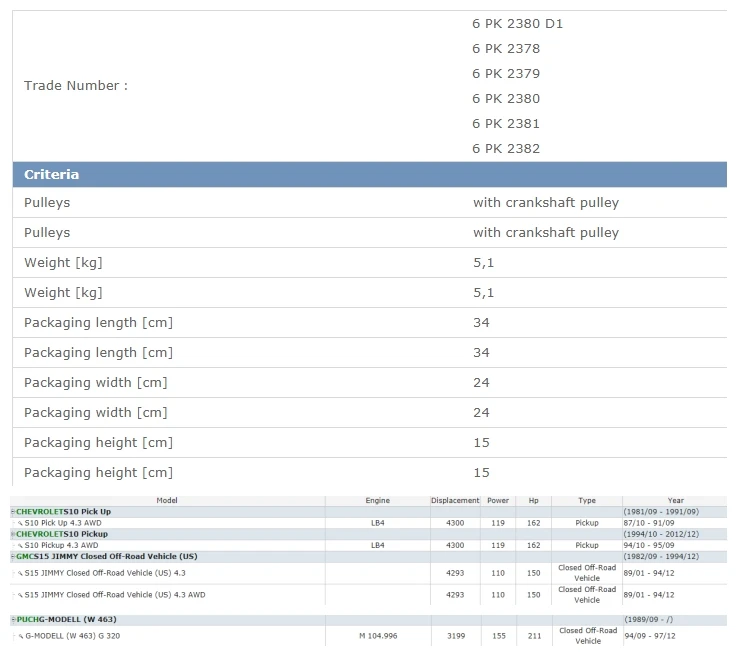Click the Power column header

pyautogui.click(x=498, y=501)
